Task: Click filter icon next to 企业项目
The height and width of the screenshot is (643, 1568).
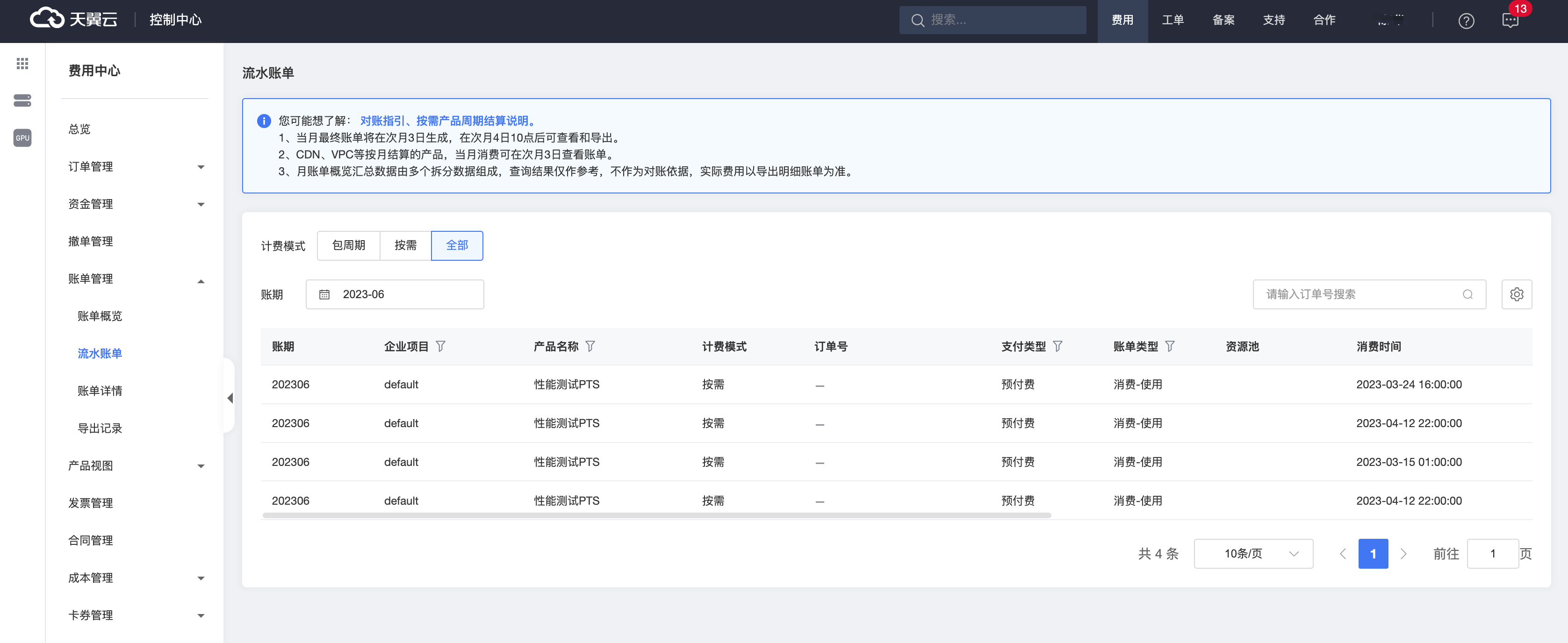Action: coord(441,346)
